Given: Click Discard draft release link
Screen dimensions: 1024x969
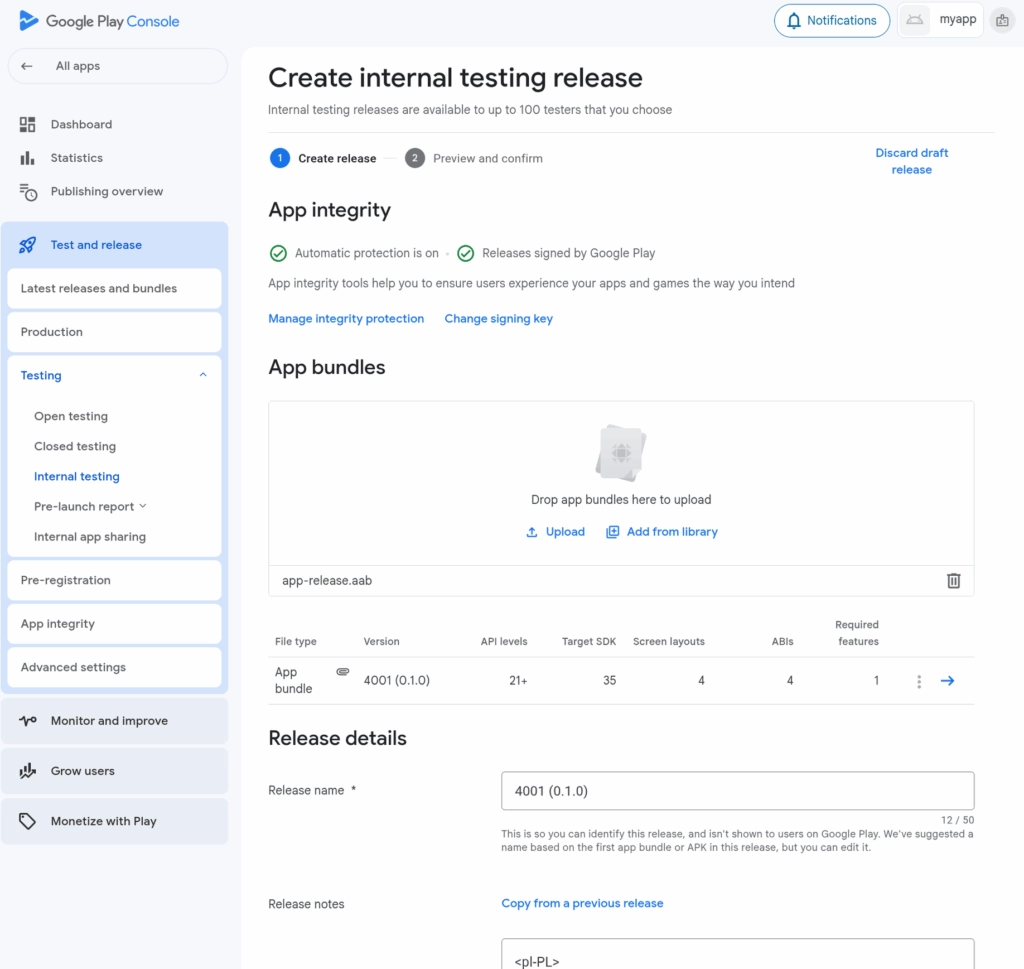Looking at the screenshot, I should [x=911, y=161].
